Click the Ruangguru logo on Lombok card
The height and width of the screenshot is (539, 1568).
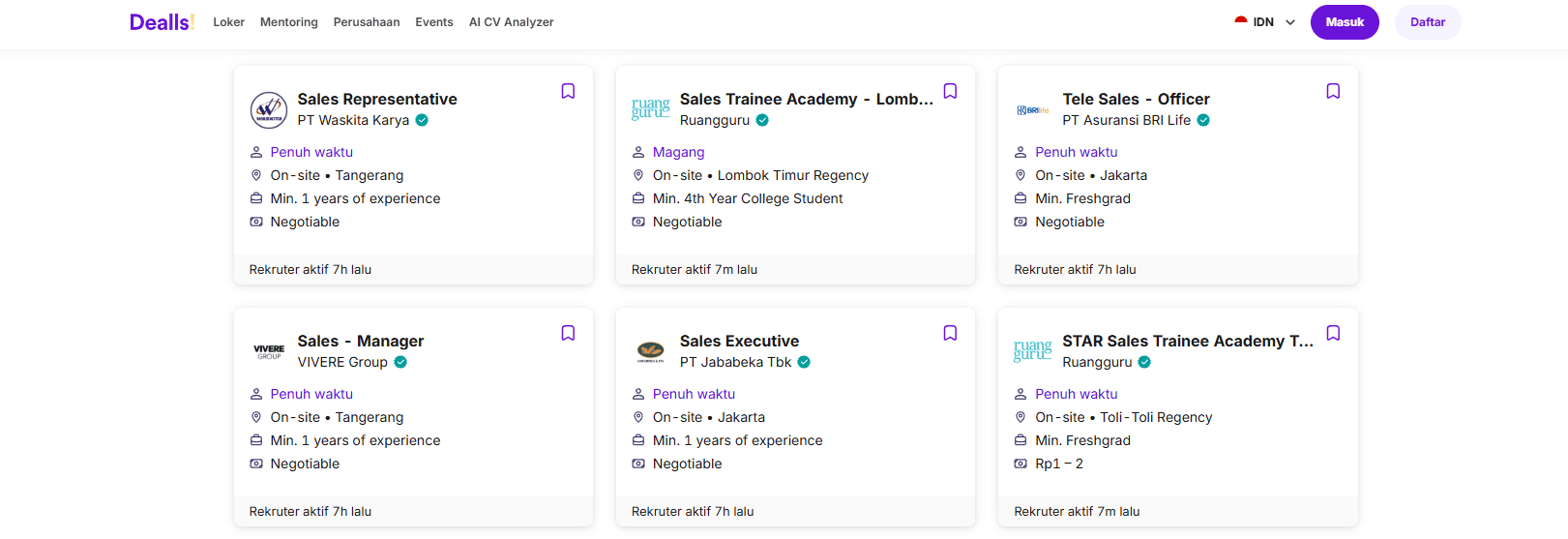coord(651,108)
